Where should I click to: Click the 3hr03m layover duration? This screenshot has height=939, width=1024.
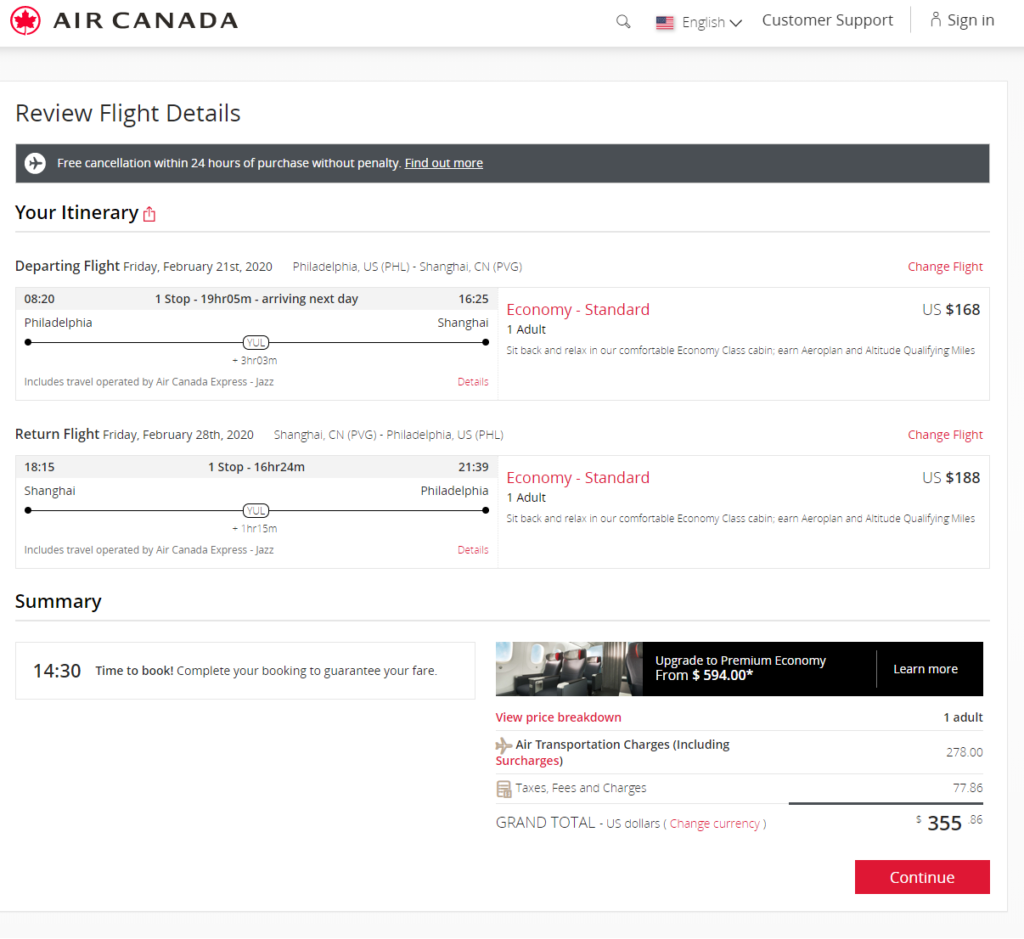point(255,360)
